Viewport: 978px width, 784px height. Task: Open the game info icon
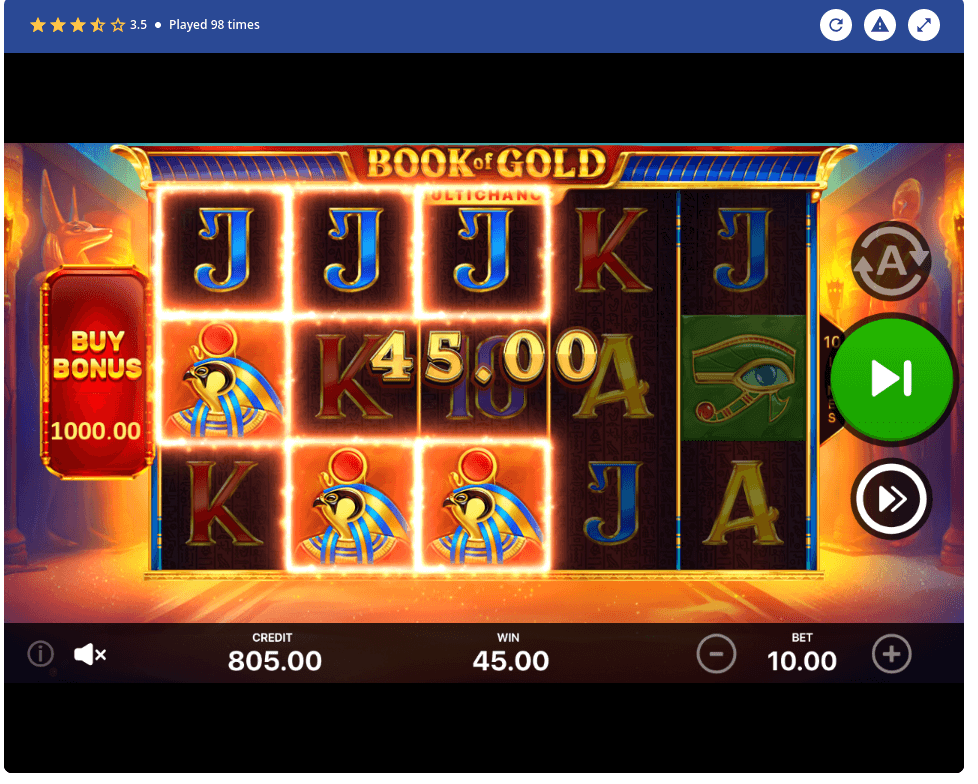click(x=41, y=654)
